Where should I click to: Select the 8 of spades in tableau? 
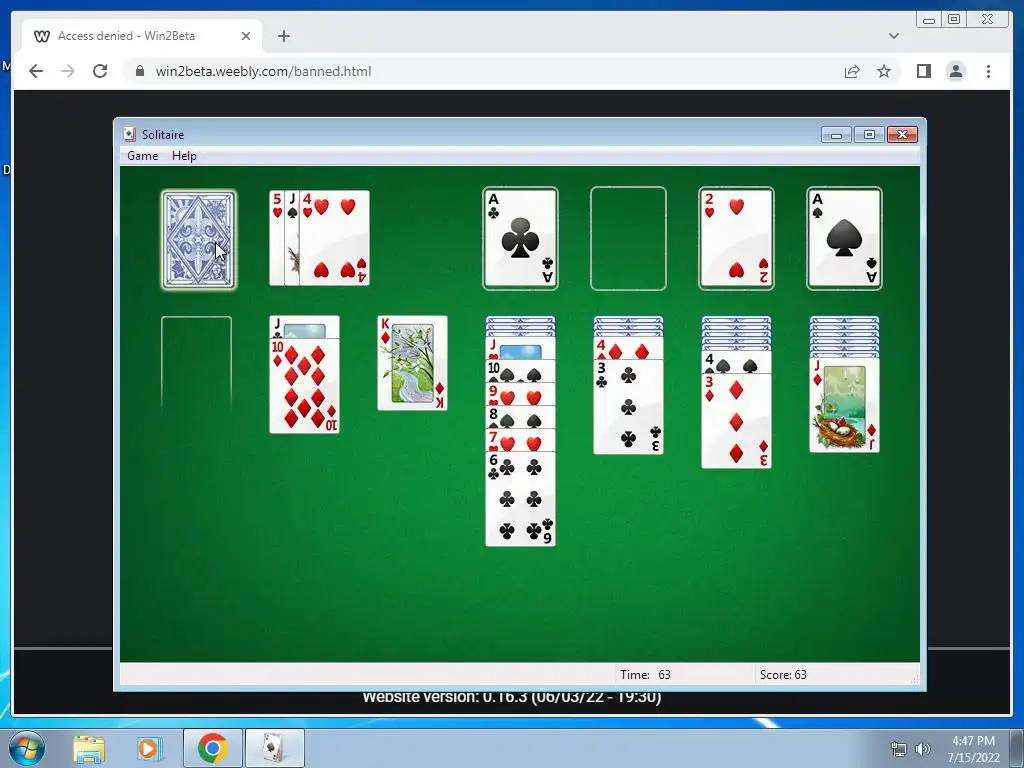(520, 417)
